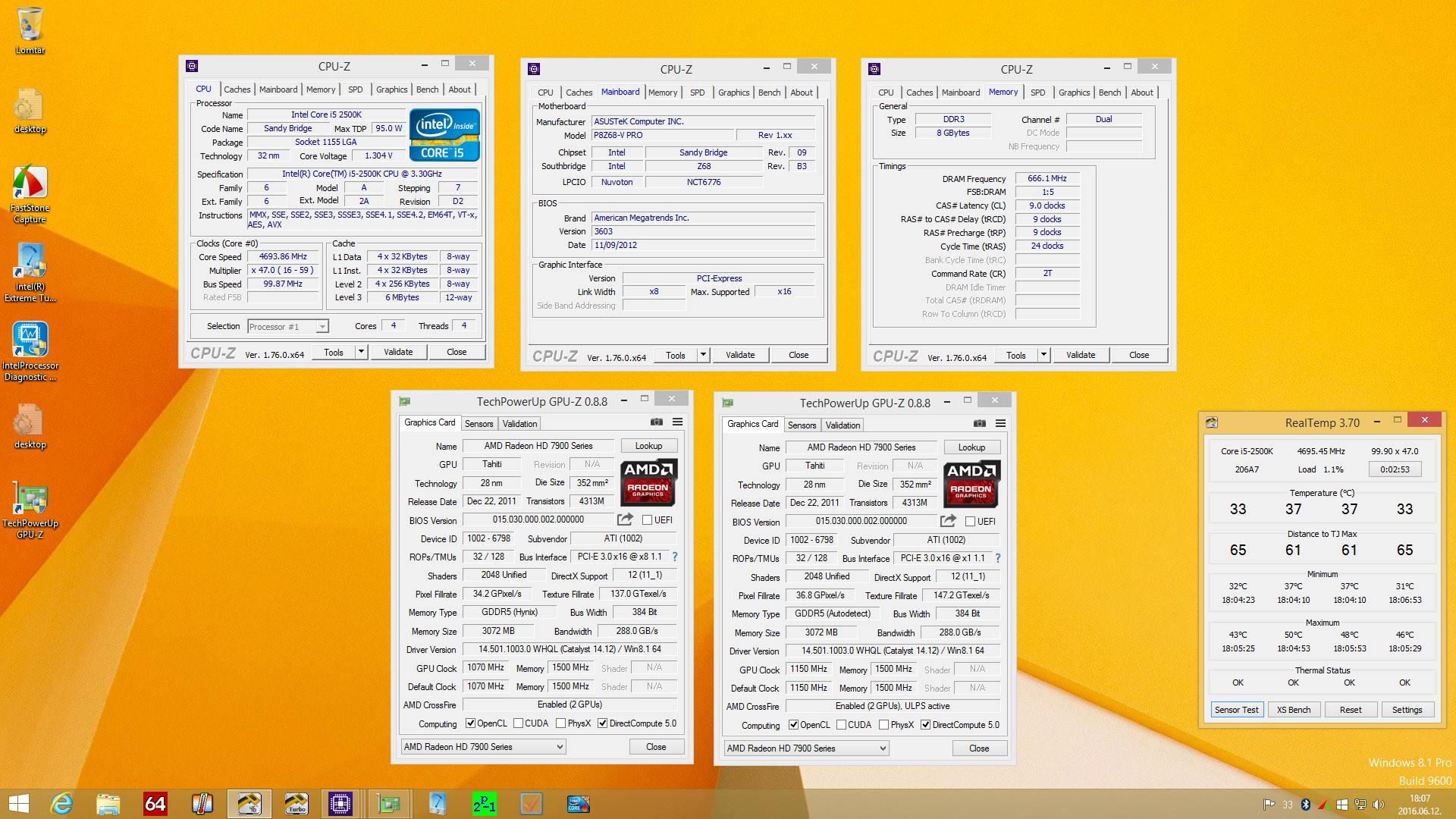The image size is (1456, 819).
Task: Open hamburger menu in right GPU-Z window
Action: coord(1000,424)
